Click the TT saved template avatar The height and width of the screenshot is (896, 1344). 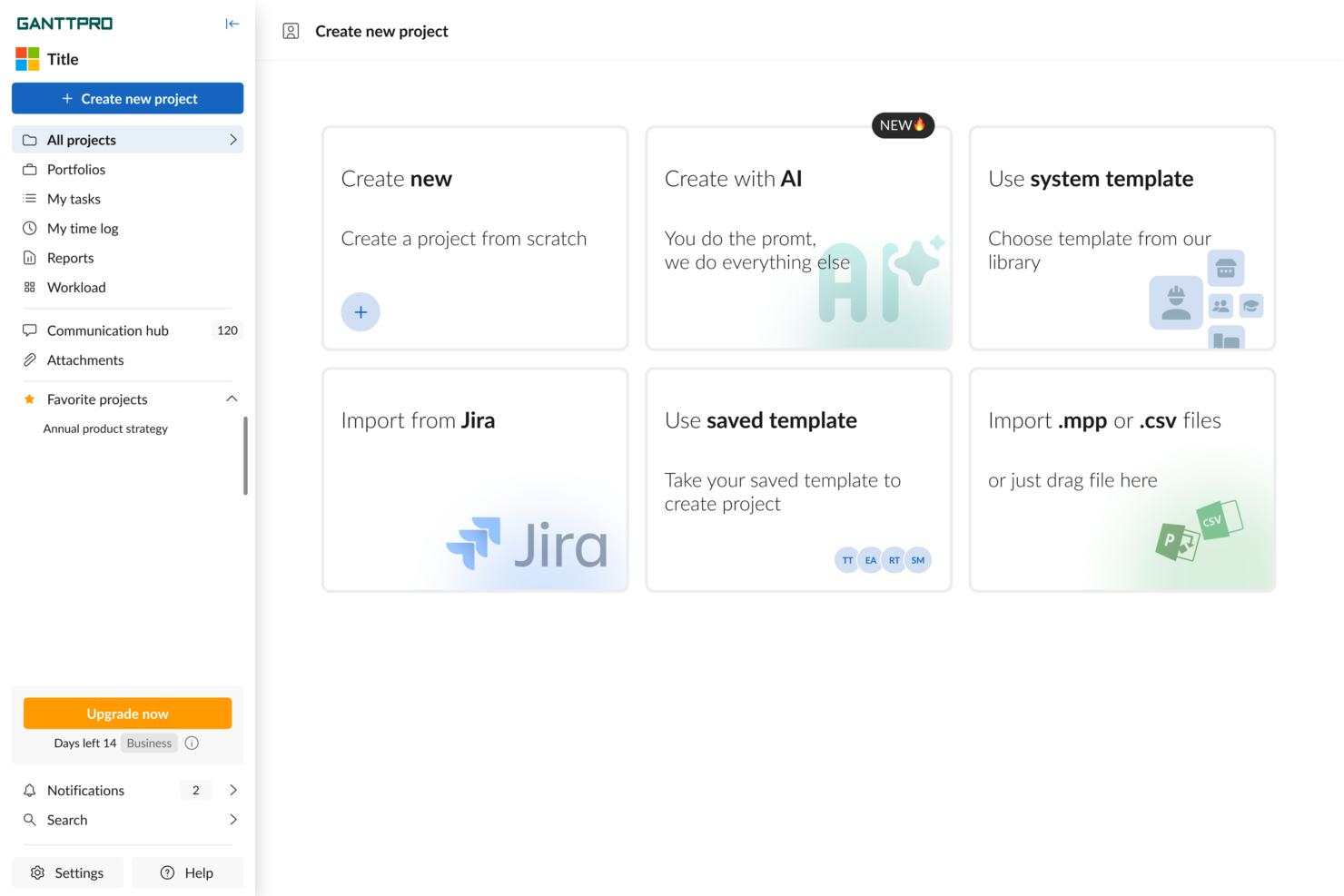coord(847,560)
